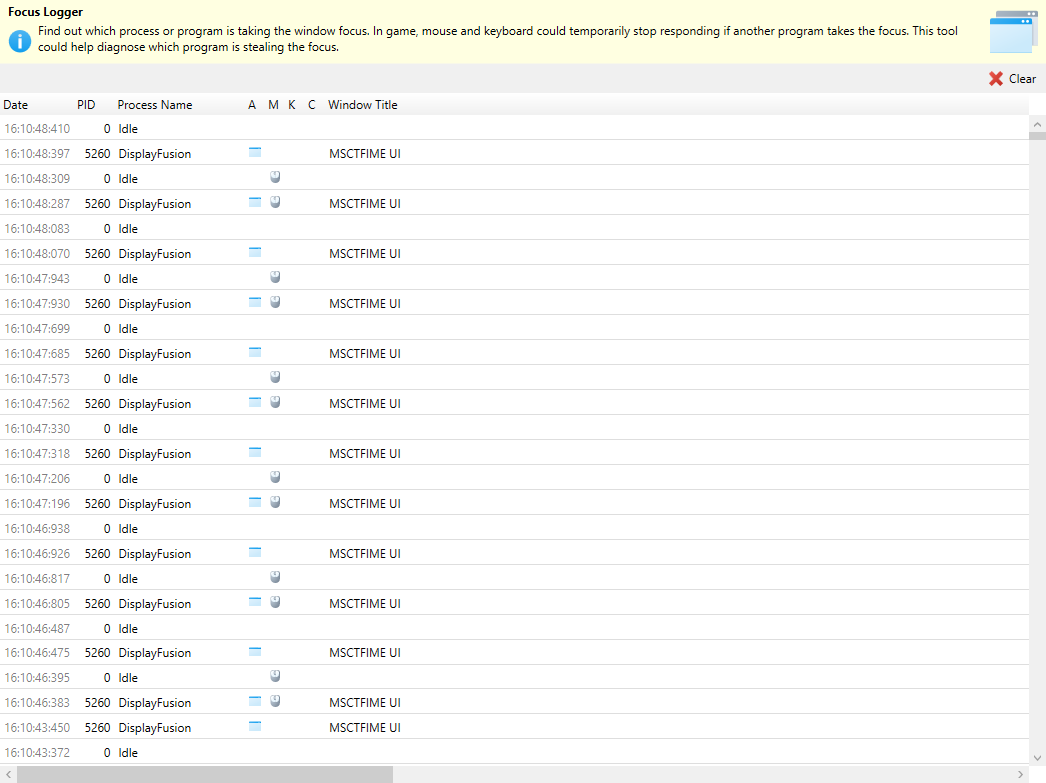The width and height of the screenshot is (1046, 783).
Task: Select the MSCTFIME UI title in the 16:10:46:475 row
Action: pyautogui.click(x=365, y=653)
